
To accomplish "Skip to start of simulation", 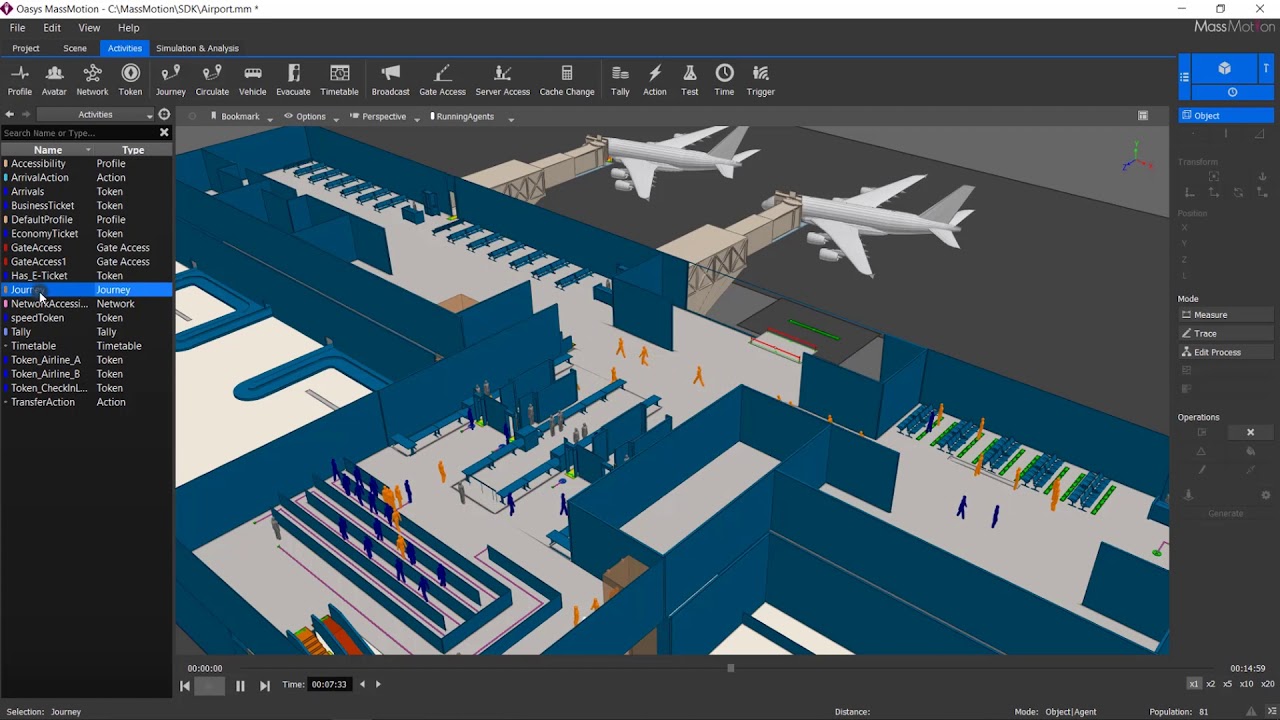I will [x=184, y=685].
